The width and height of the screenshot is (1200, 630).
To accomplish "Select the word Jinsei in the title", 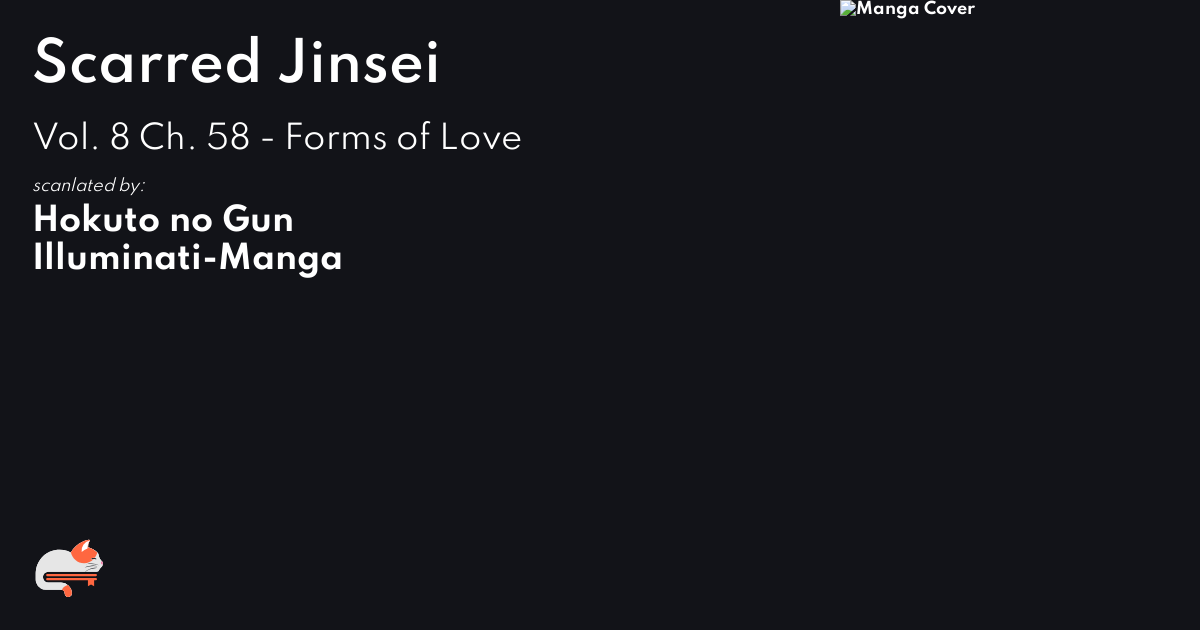I will 360,63.
